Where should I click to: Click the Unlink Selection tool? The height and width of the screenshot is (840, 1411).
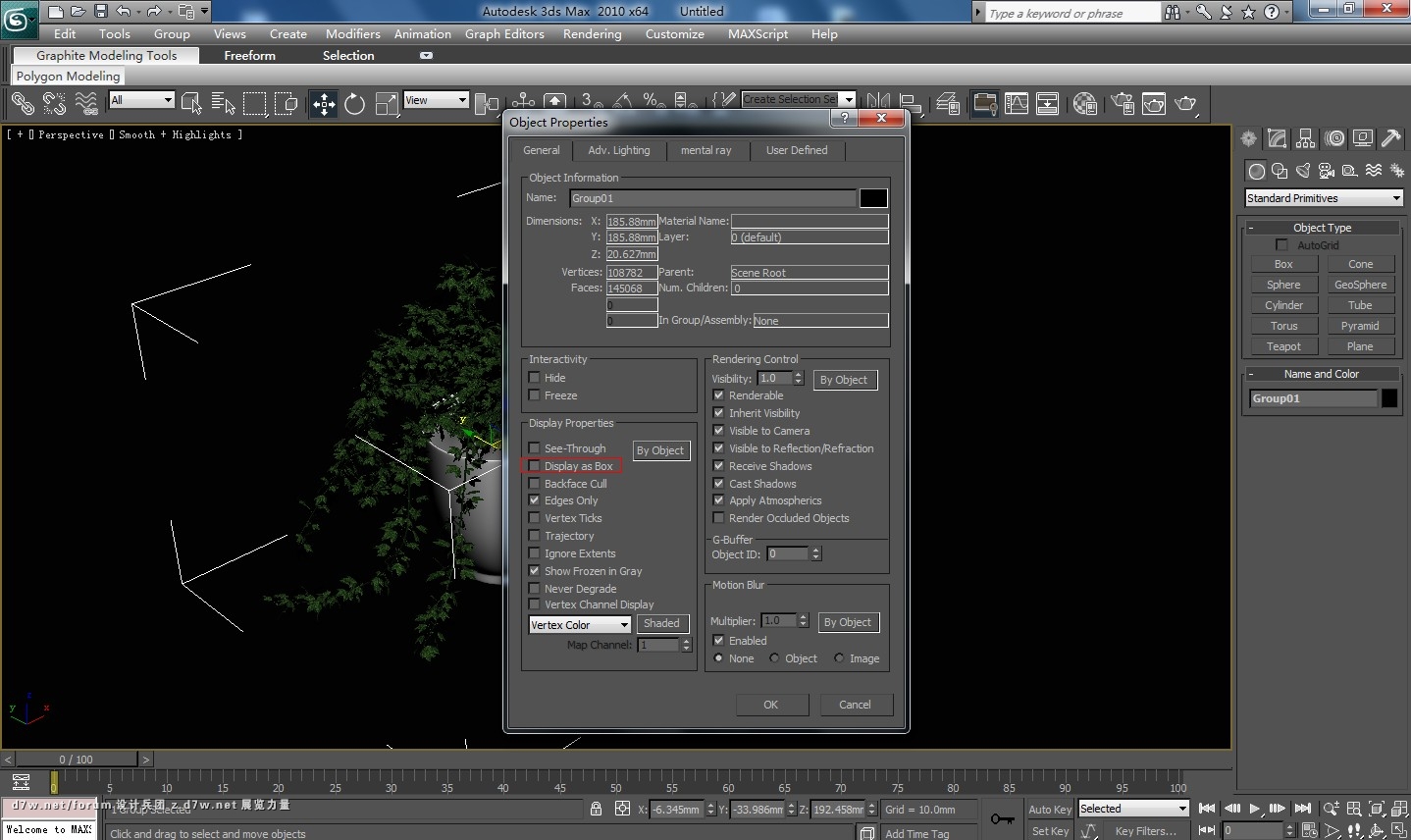click(x=54, y=103)
